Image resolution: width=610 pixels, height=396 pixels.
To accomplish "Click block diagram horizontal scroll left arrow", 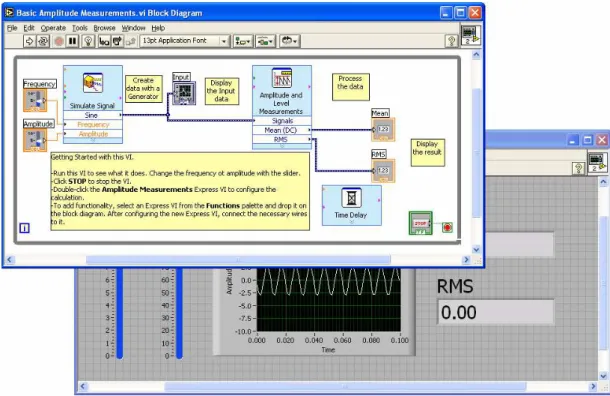I will (10, 259).
